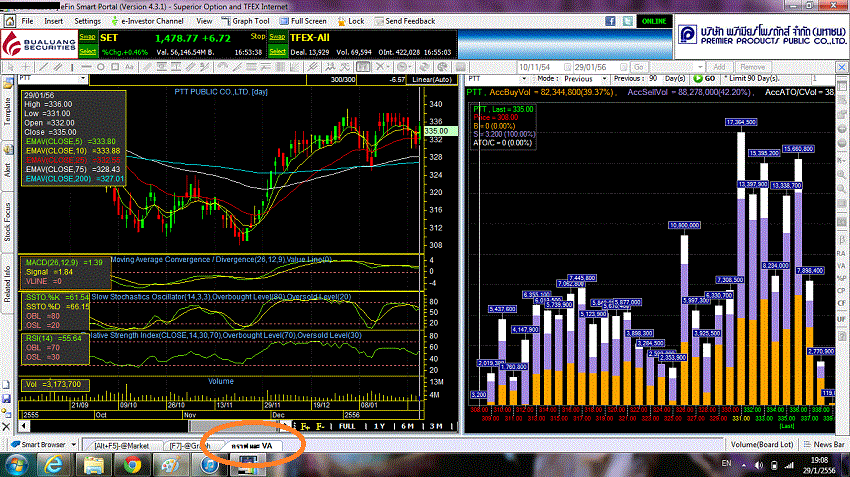Select the crosshair cursor tool

[x=26, y=67]
